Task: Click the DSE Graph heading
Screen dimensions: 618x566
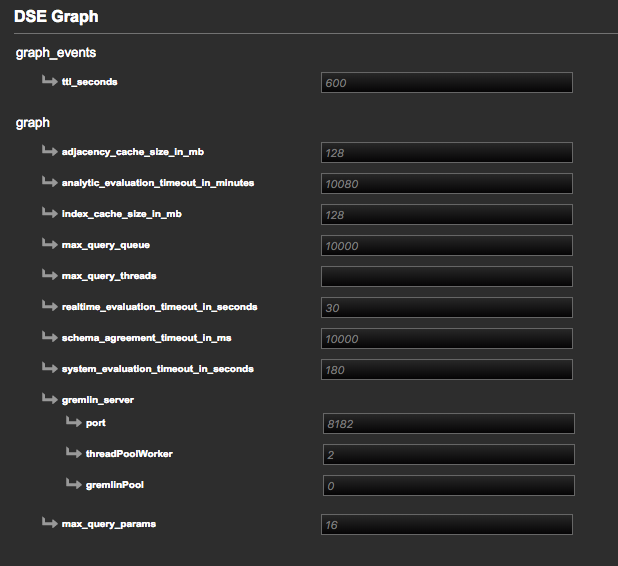Action: click(56, 17)
